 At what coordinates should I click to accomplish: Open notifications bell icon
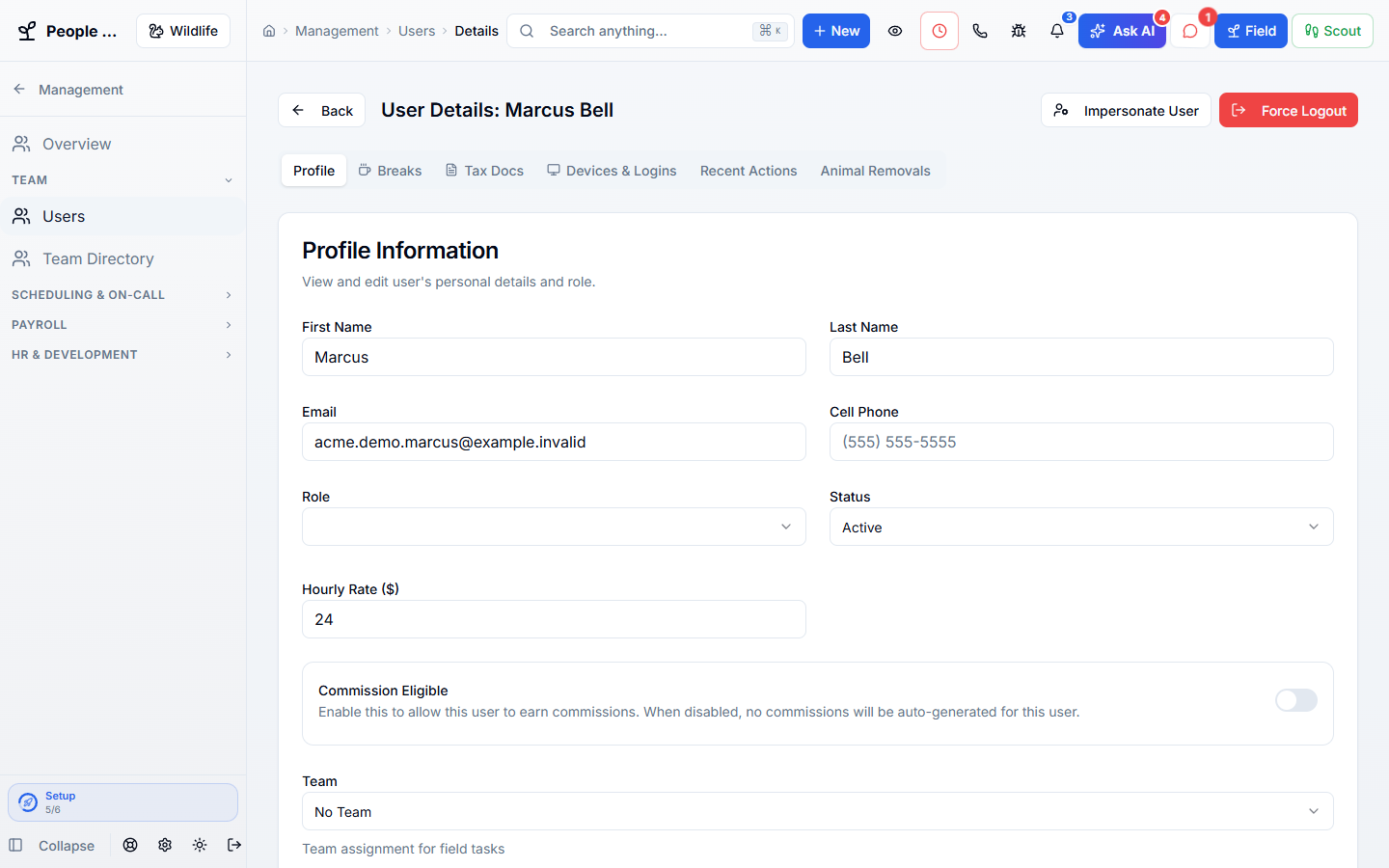pos(1057,31)
